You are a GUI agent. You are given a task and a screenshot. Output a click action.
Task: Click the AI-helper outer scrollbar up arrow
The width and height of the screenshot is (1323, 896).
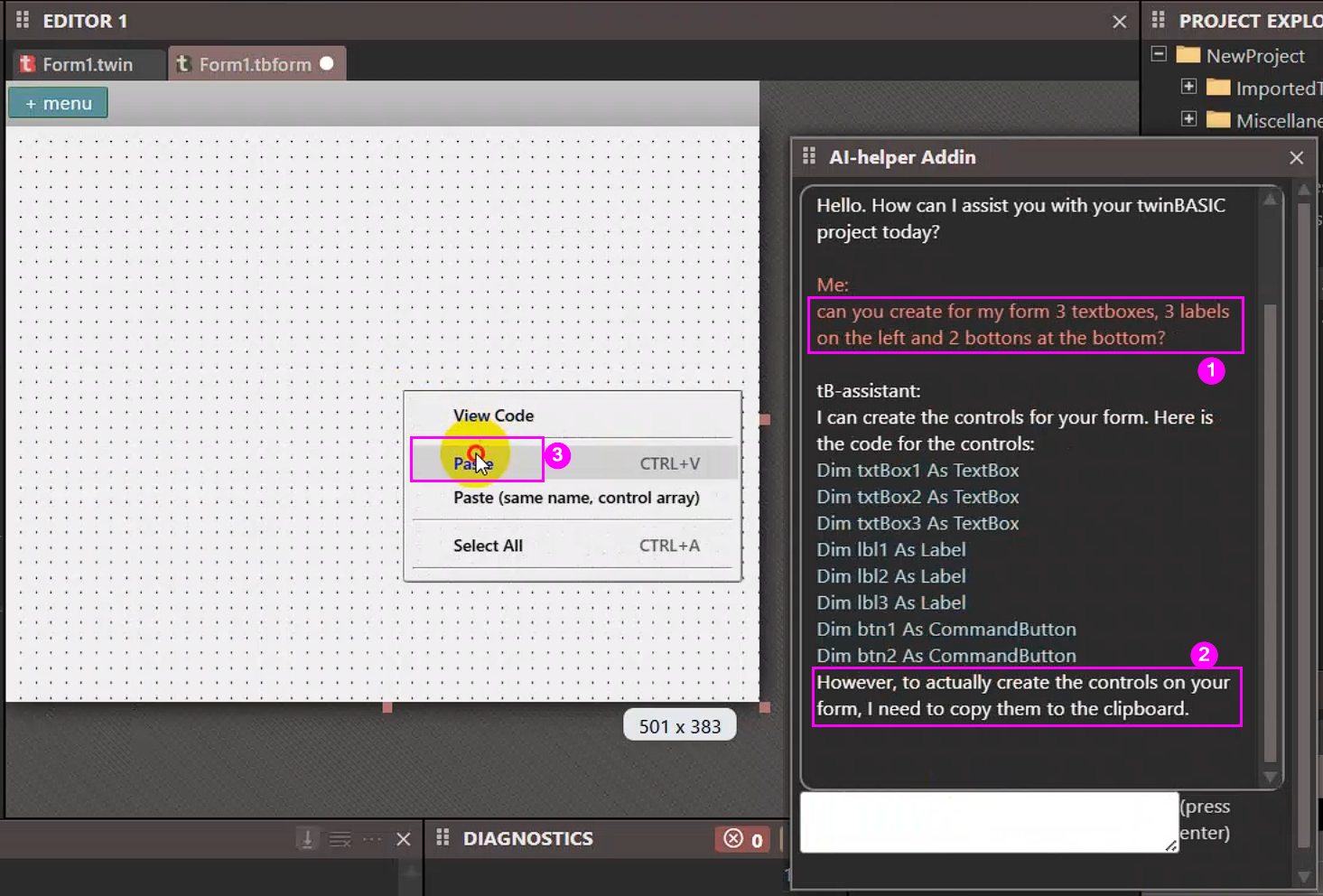tap(1304, 190)
